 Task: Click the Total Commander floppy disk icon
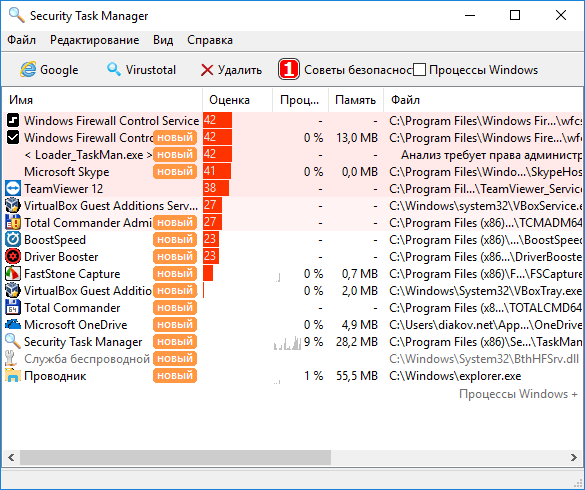pos(13,308)
